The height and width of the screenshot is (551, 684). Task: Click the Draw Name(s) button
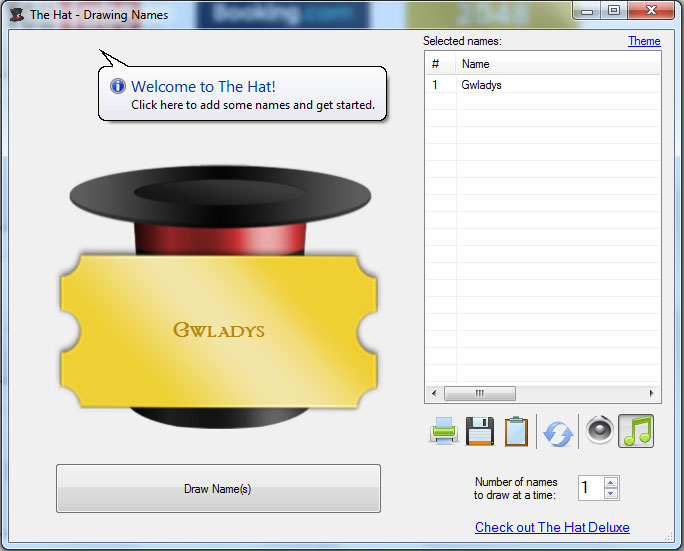click(218, 489)
